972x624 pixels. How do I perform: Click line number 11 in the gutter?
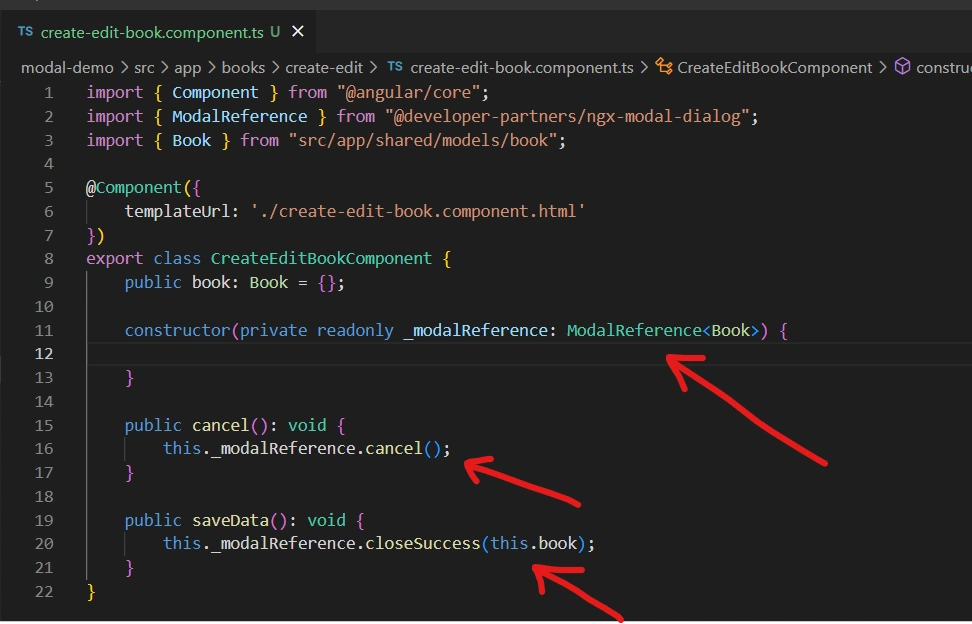[x=43, y=330]
